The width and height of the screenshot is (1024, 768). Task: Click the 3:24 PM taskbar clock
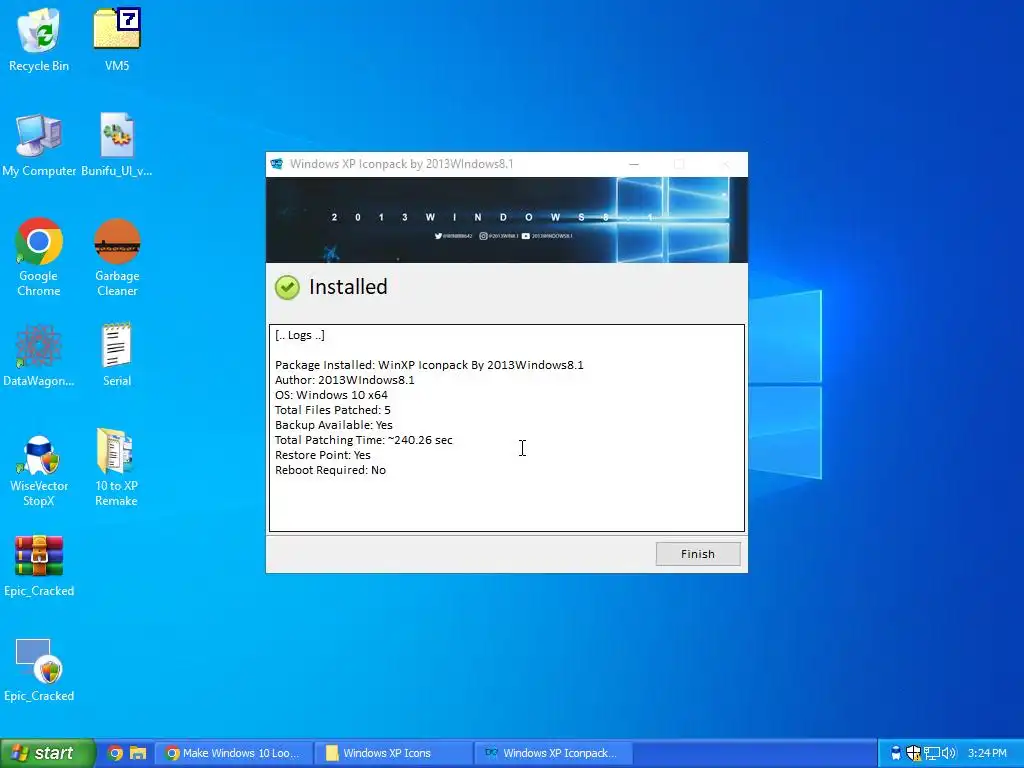(x=987, y=753)
